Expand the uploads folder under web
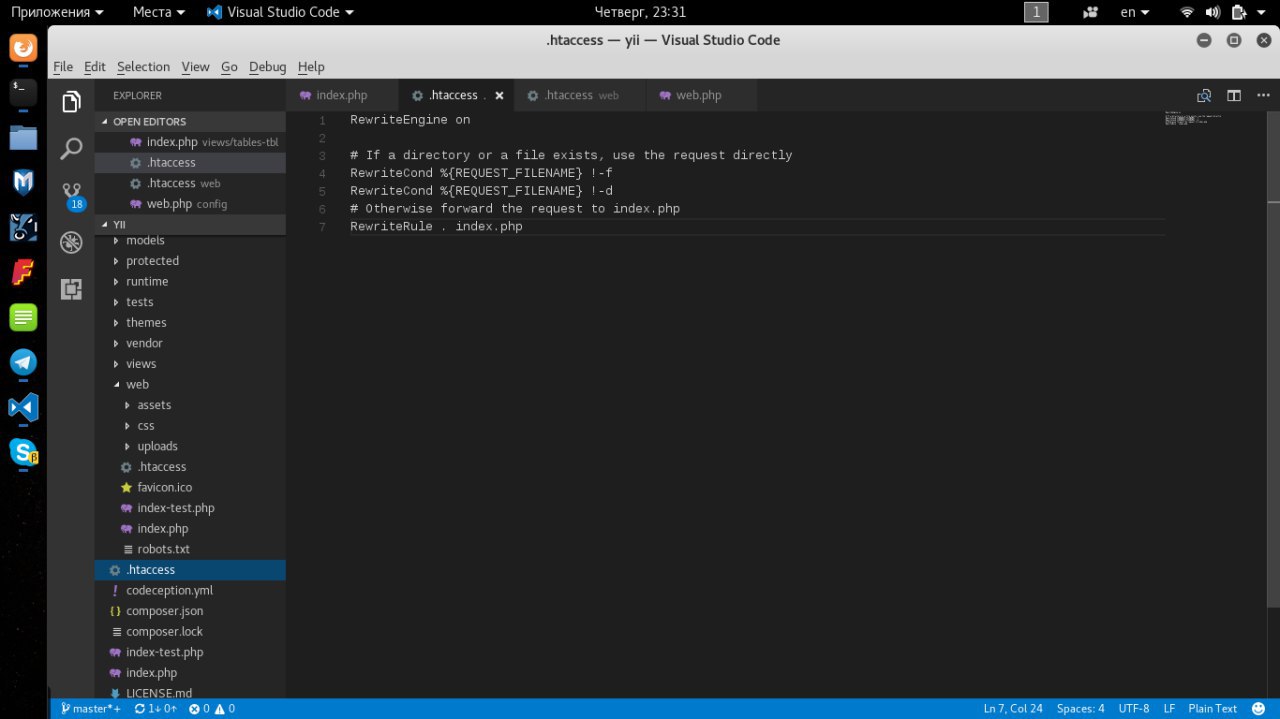1280x719 pixels. click(190, 446)
